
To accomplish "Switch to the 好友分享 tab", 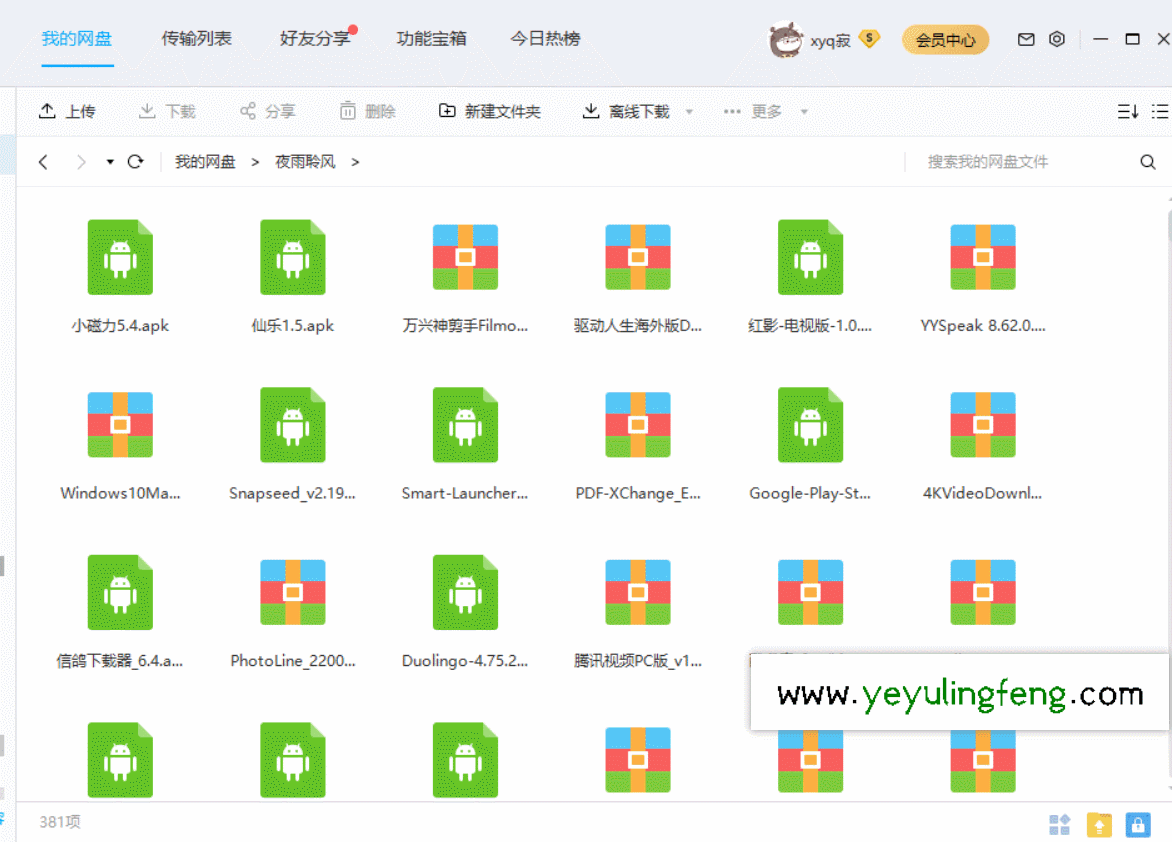I will (315, 39).
